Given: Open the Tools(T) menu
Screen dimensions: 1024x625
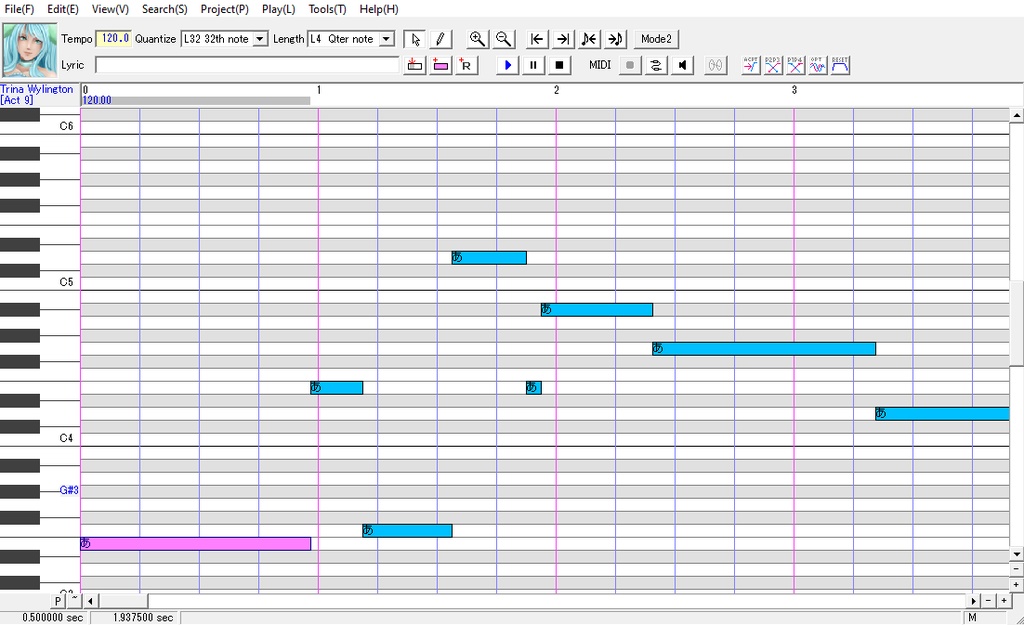Looking at the screenshot, I should [x=327, y=9].
